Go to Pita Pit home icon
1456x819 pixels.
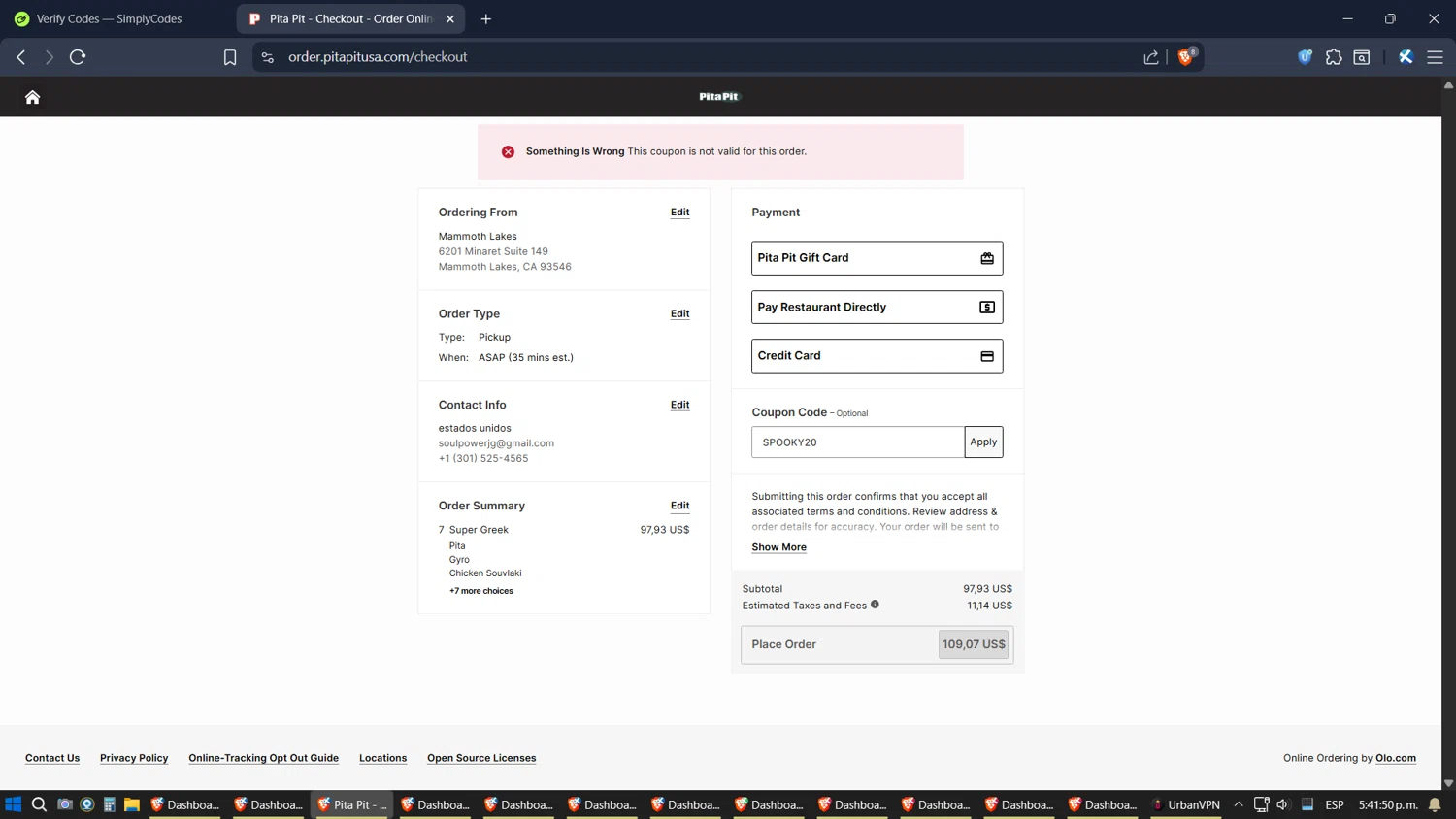pyautogui.click(x=32, y=97)
